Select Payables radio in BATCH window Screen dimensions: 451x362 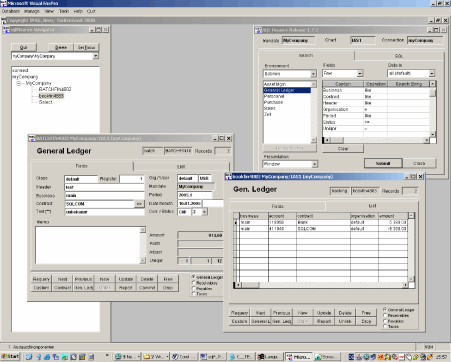pos(193,288)
